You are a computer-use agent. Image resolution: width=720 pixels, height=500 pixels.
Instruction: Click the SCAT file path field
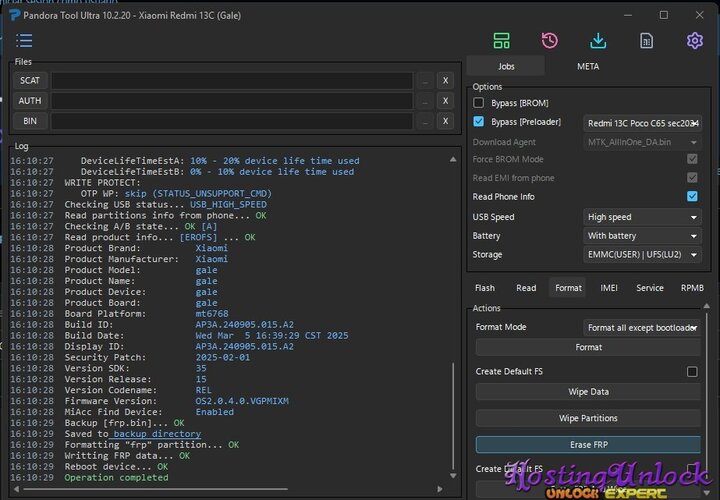(x=232, y=81)
